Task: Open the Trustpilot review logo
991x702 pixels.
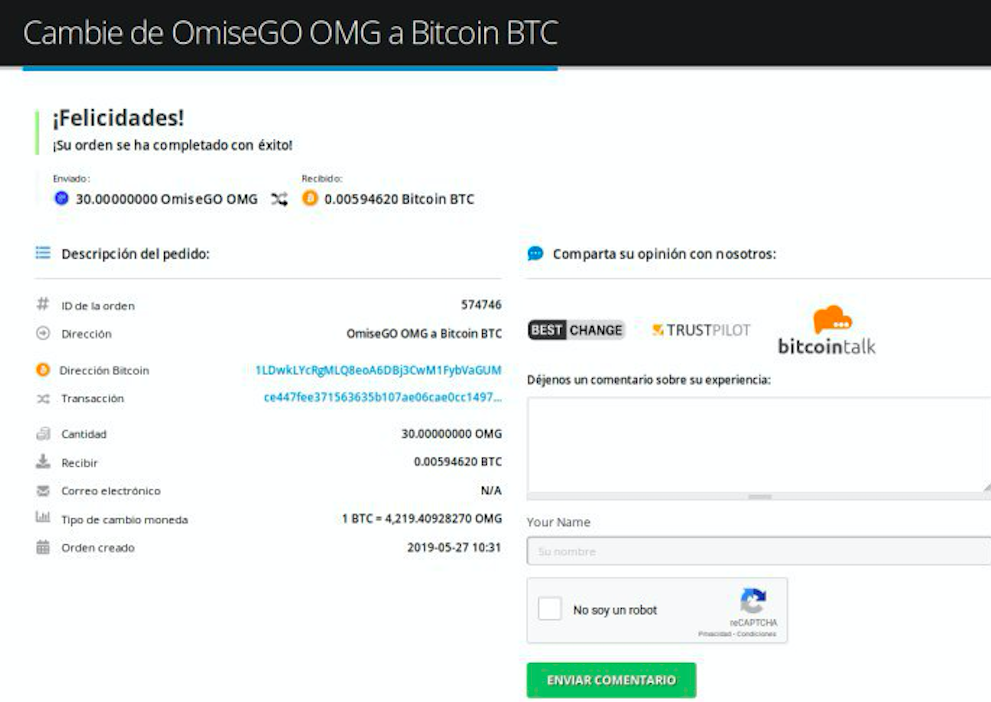Action: coord(701,330)
